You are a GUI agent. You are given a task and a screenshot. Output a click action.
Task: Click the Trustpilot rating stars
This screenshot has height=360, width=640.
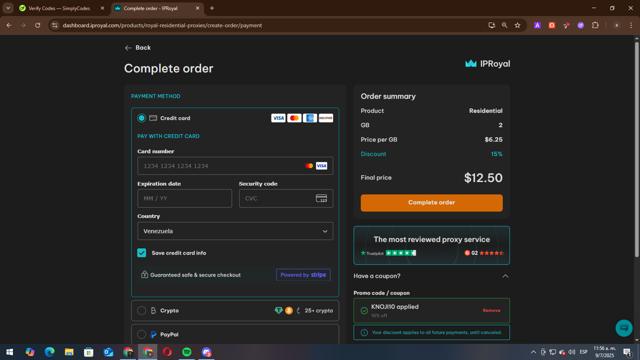click(401, 253)
